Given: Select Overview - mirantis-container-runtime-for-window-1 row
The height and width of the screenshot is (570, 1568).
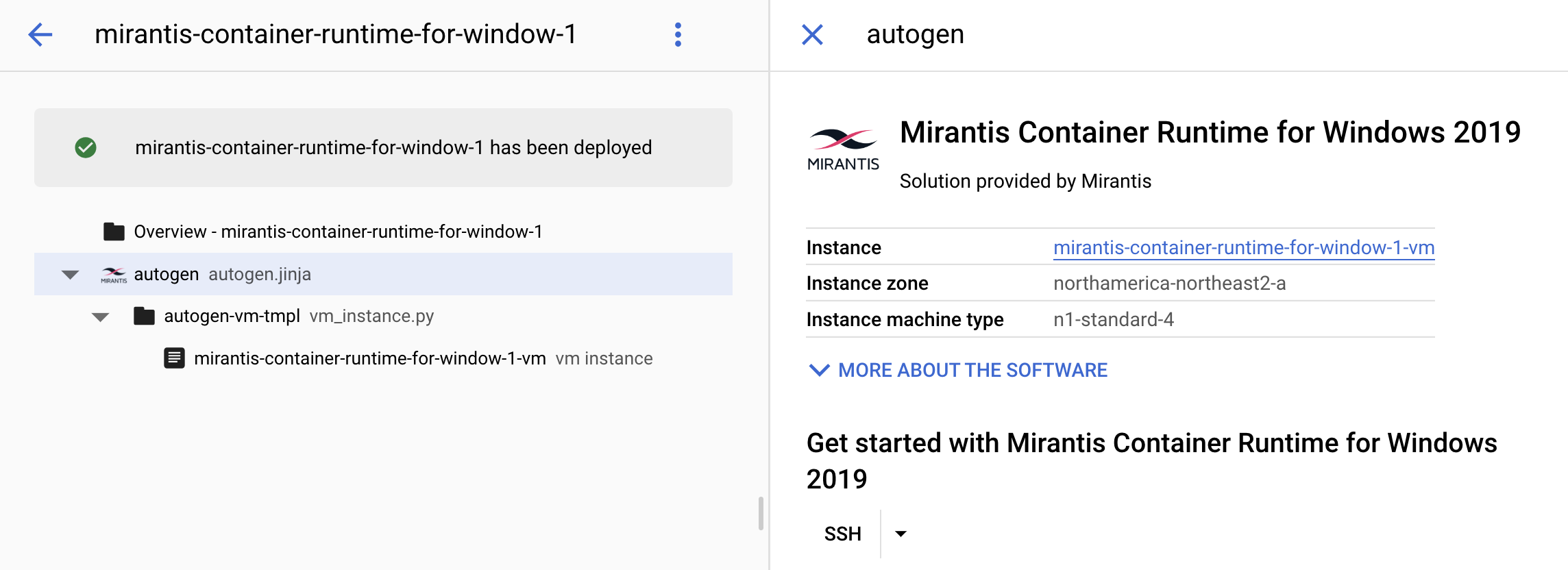Looking at the screenshot, I should click(383, 232).
